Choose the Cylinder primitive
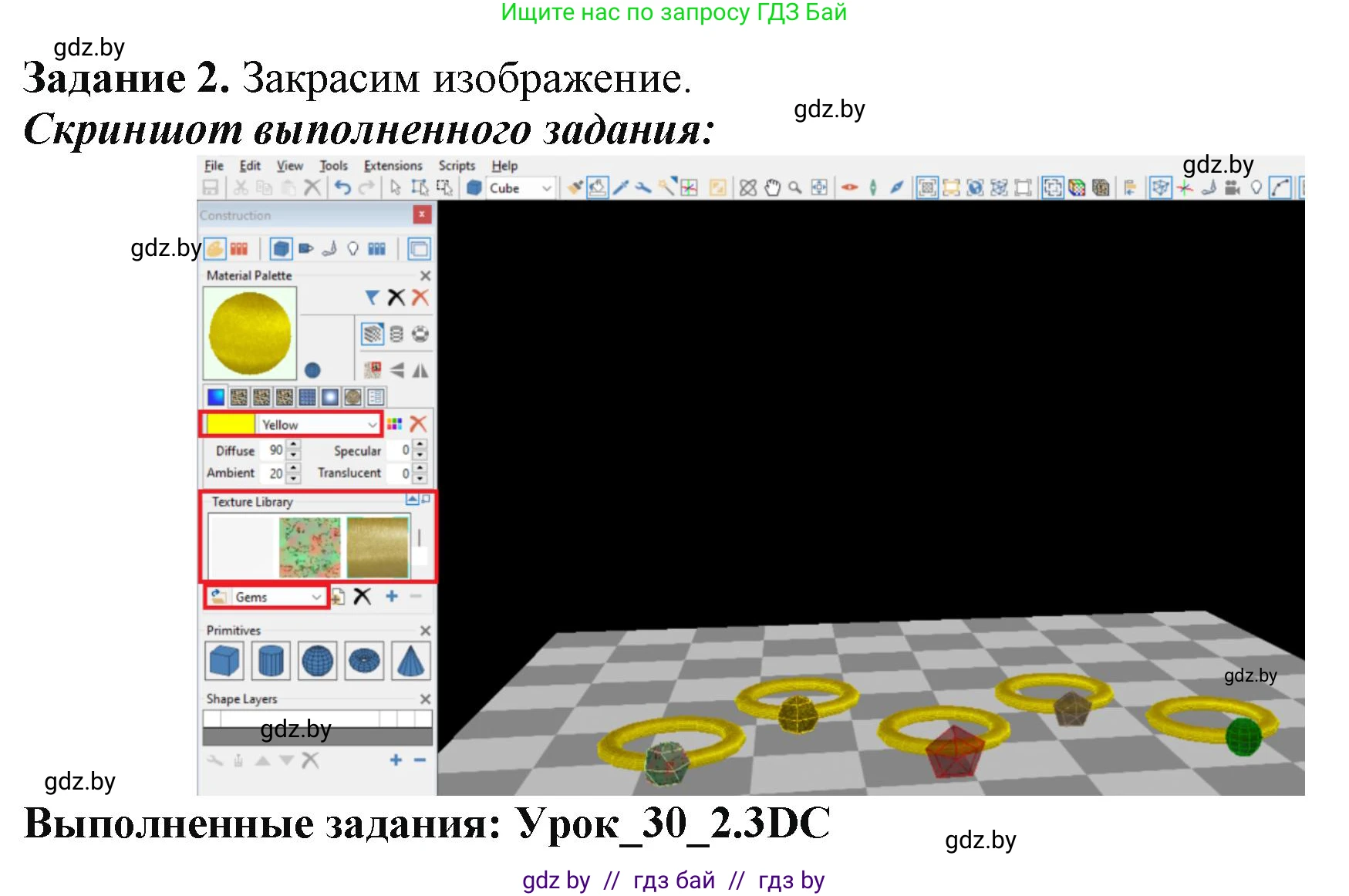 click(x=271, y=661)
